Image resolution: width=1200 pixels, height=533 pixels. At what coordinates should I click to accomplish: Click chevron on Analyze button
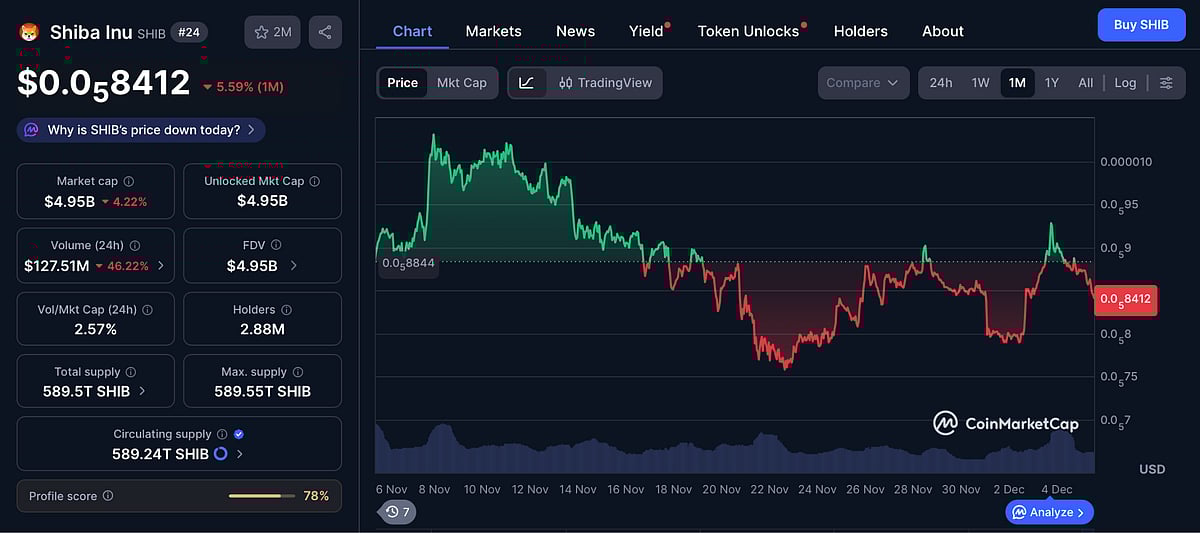pyautogui.click(x=1081, y=512)
